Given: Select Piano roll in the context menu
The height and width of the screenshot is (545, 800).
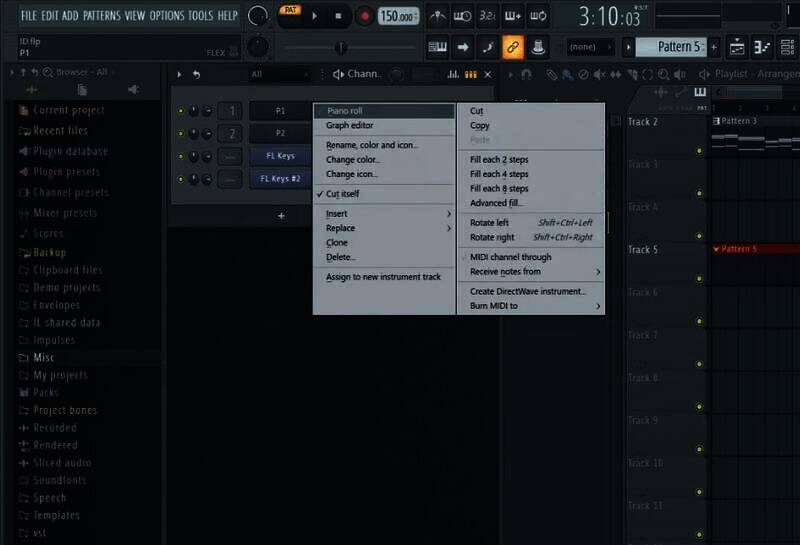Looking at the screenshot, I should point(384,111).
